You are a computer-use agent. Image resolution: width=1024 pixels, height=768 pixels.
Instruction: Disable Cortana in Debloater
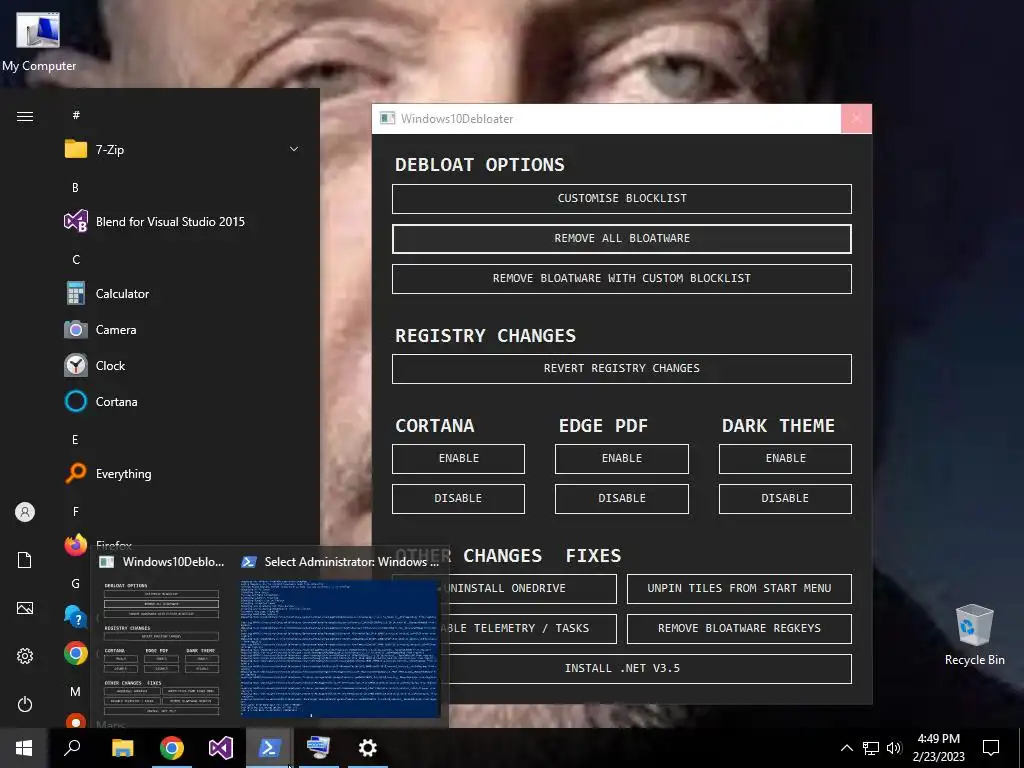click(x=458, y=498)
